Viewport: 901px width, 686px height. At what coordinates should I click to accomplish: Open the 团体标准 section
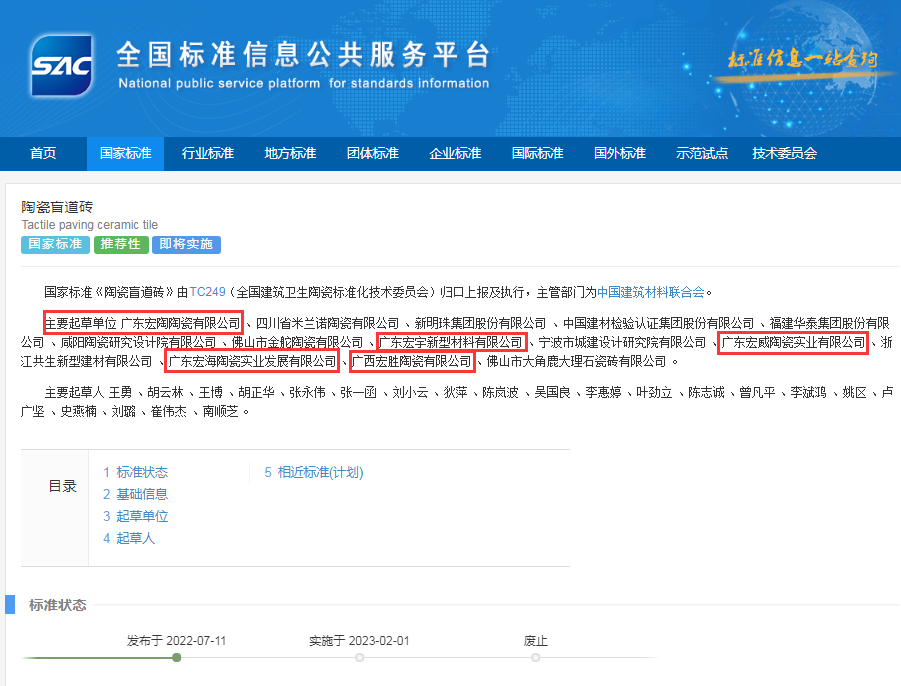click(x=372, y=153)
